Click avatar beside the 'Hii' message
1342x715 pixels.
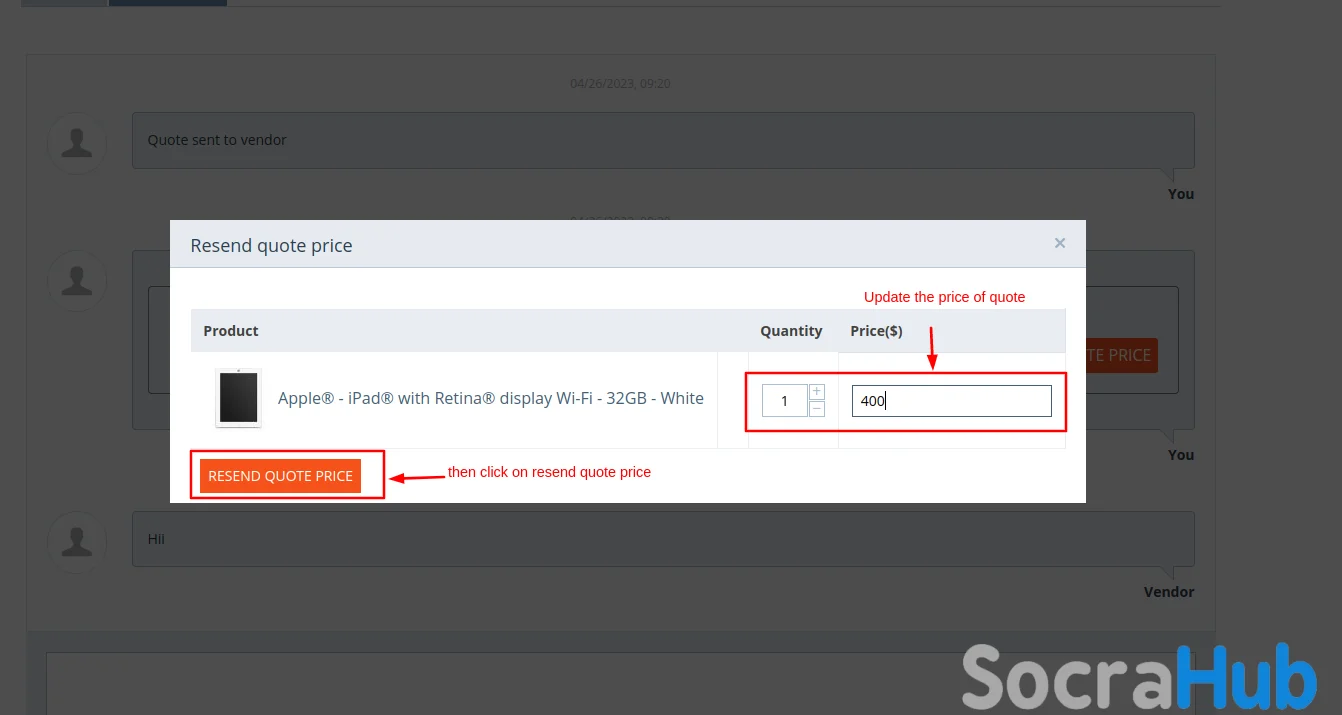tap(77, 541)
